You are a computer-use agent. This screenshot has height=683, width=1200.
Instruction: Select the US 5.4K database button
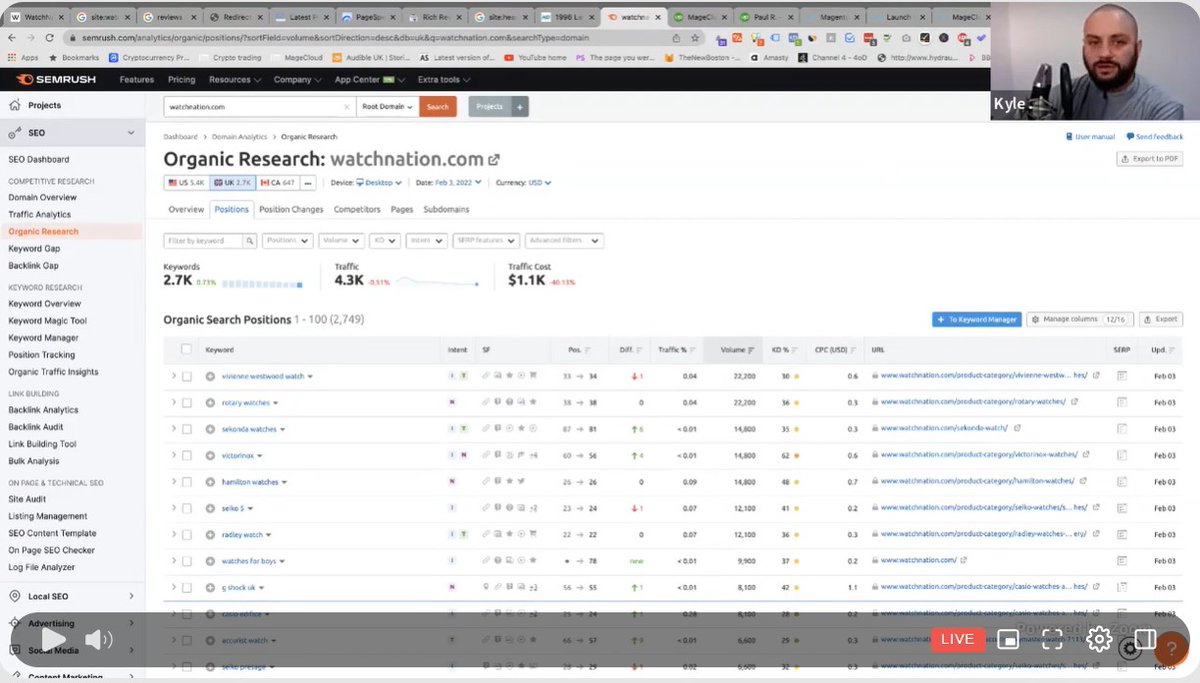(x=186, y=183)
